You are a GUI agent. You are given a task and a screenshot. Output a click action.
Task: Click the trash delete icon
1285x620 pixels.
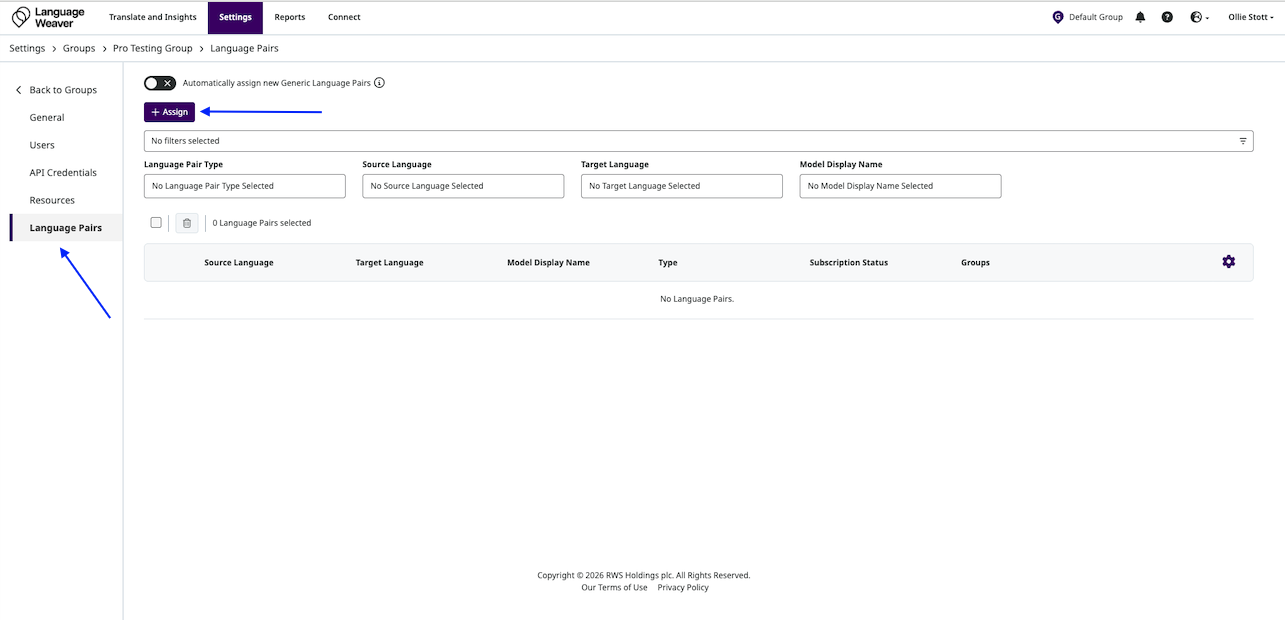(x=187, y=223)
